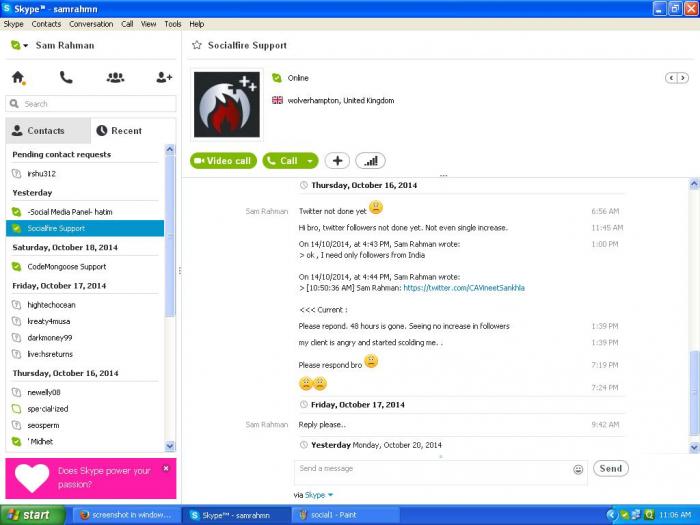The height and width of the screenshot is (525, 700).
Task: Click the status icon beside hightechocean
Action: click(x=17, y=305)
